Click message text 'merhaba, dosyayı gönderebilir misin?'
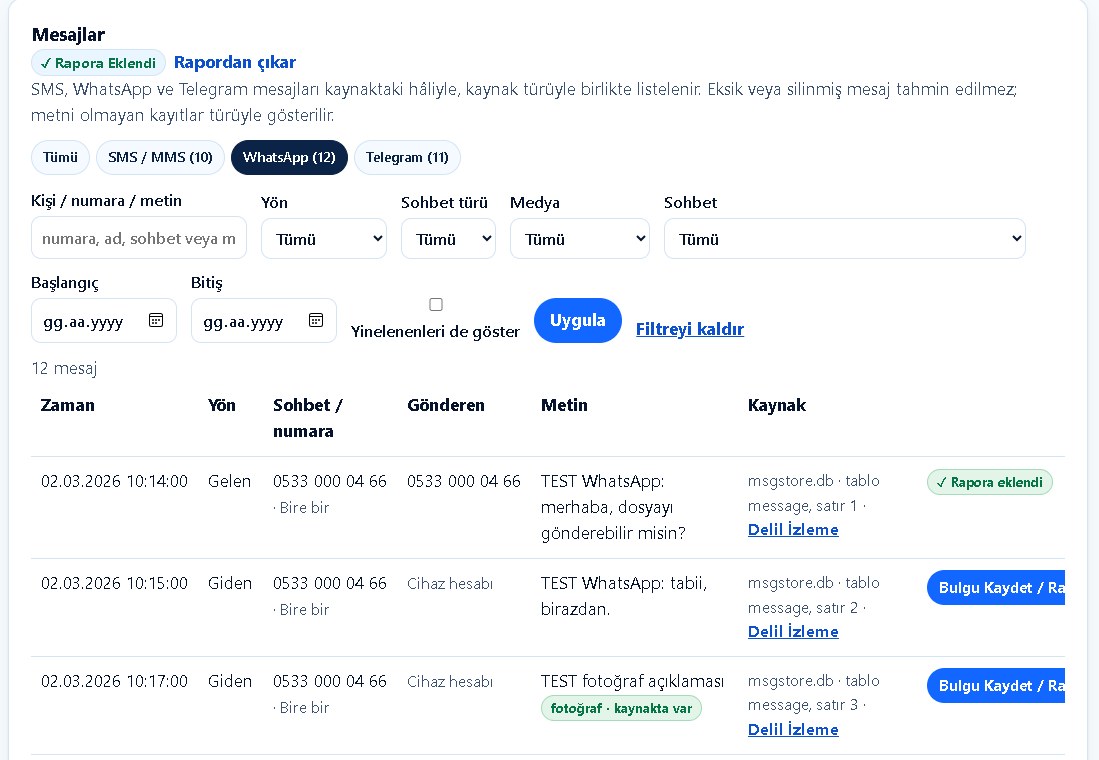This screenshot has height=760, width=1099. pos(613,520)
